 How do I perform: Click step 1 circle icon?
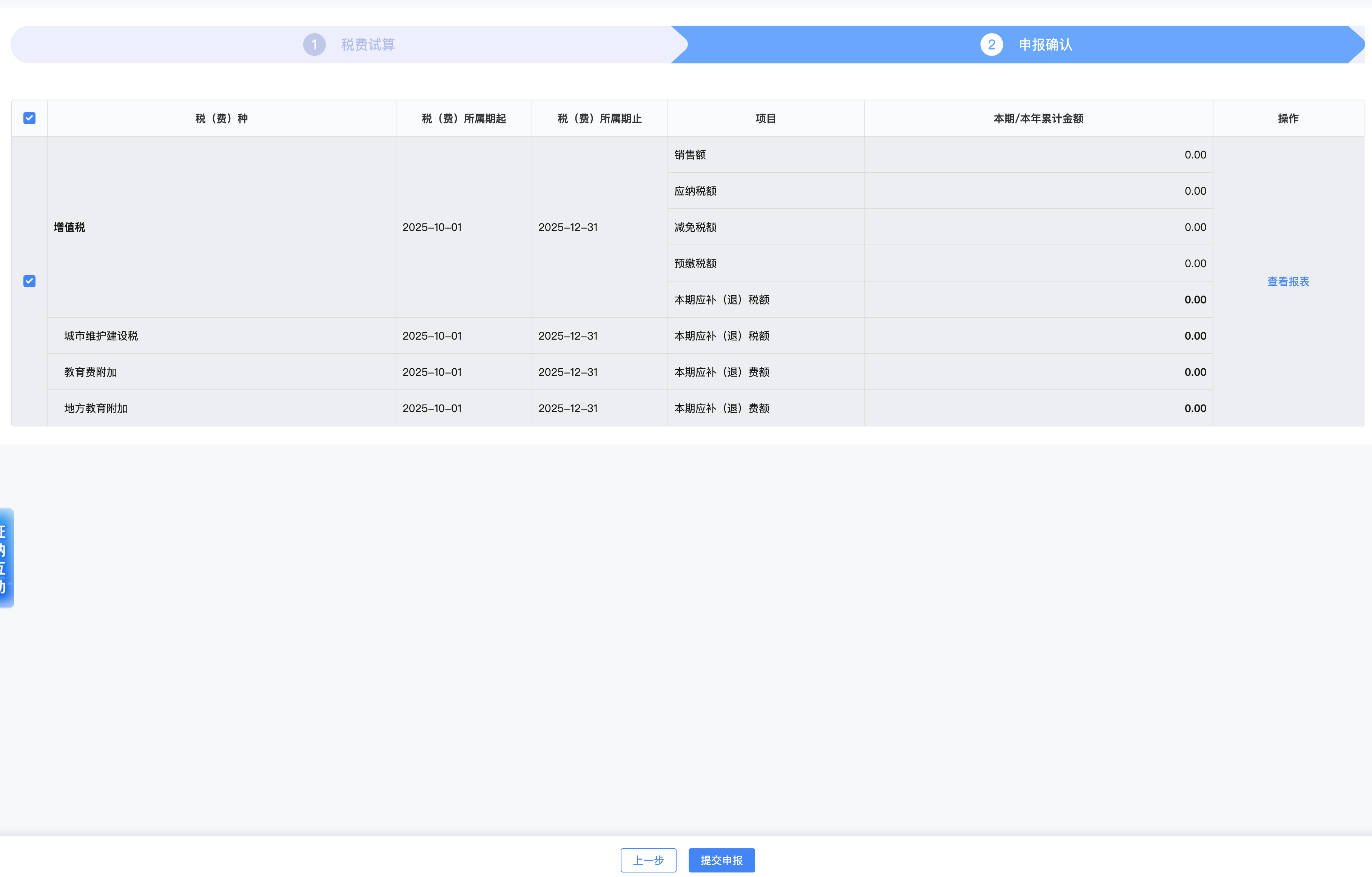[x=314, y=45]
